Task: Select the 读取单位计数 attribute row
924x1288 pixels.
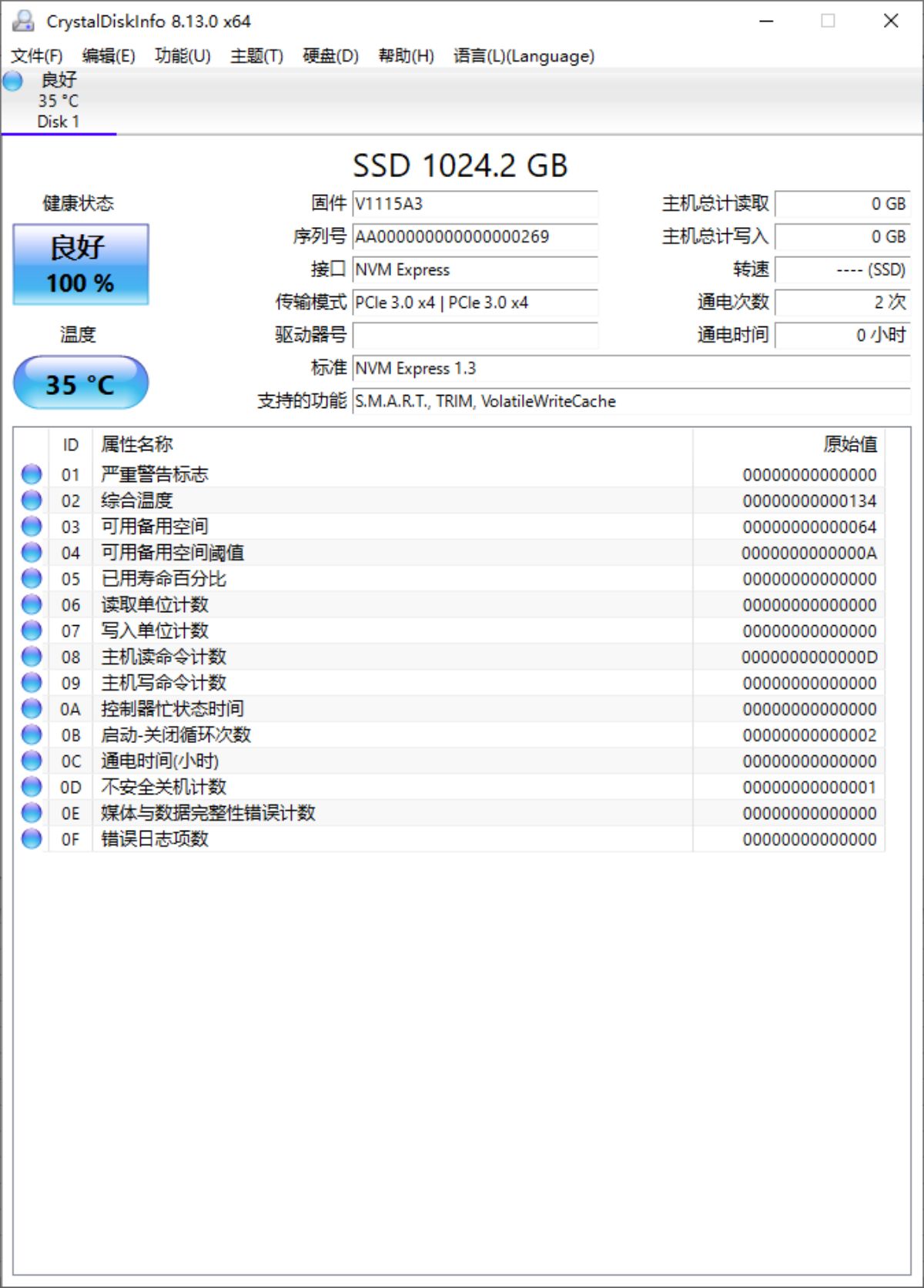Action: pyautogui.click(x=450, y=604)
